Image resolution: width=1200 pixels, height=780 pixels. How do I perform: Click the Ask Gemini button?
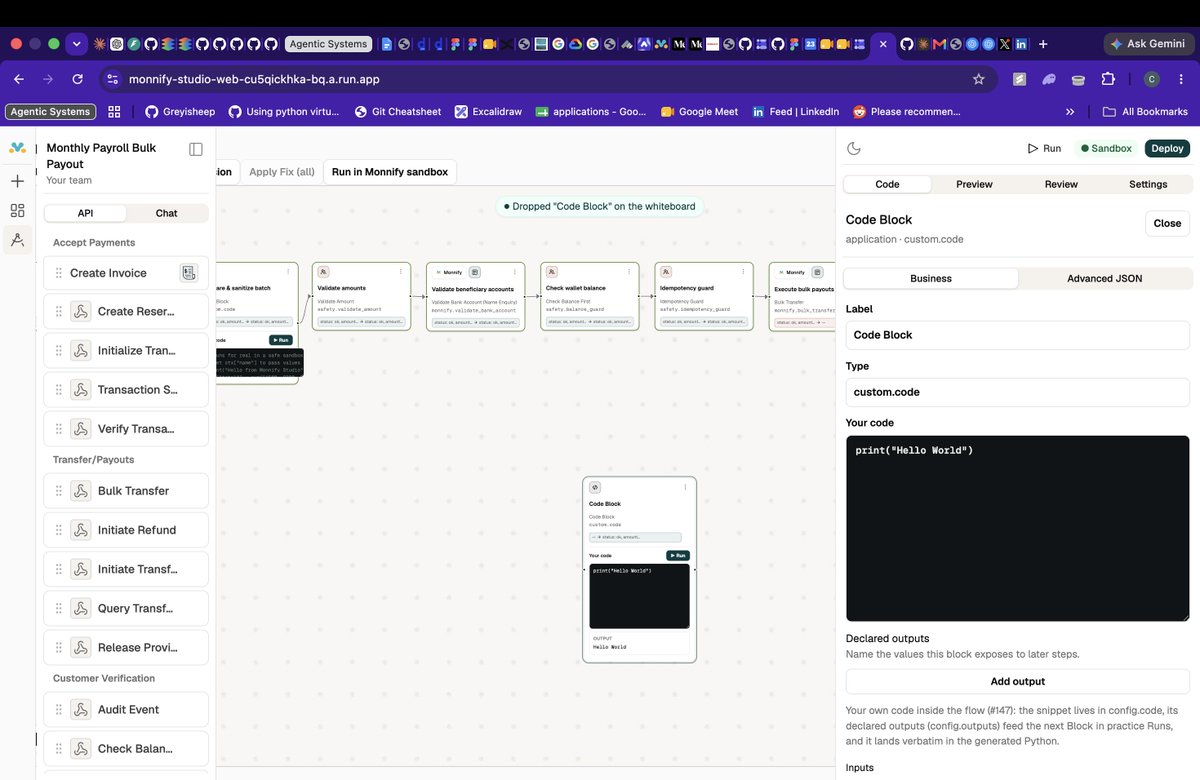click(x=1147, y=44)
